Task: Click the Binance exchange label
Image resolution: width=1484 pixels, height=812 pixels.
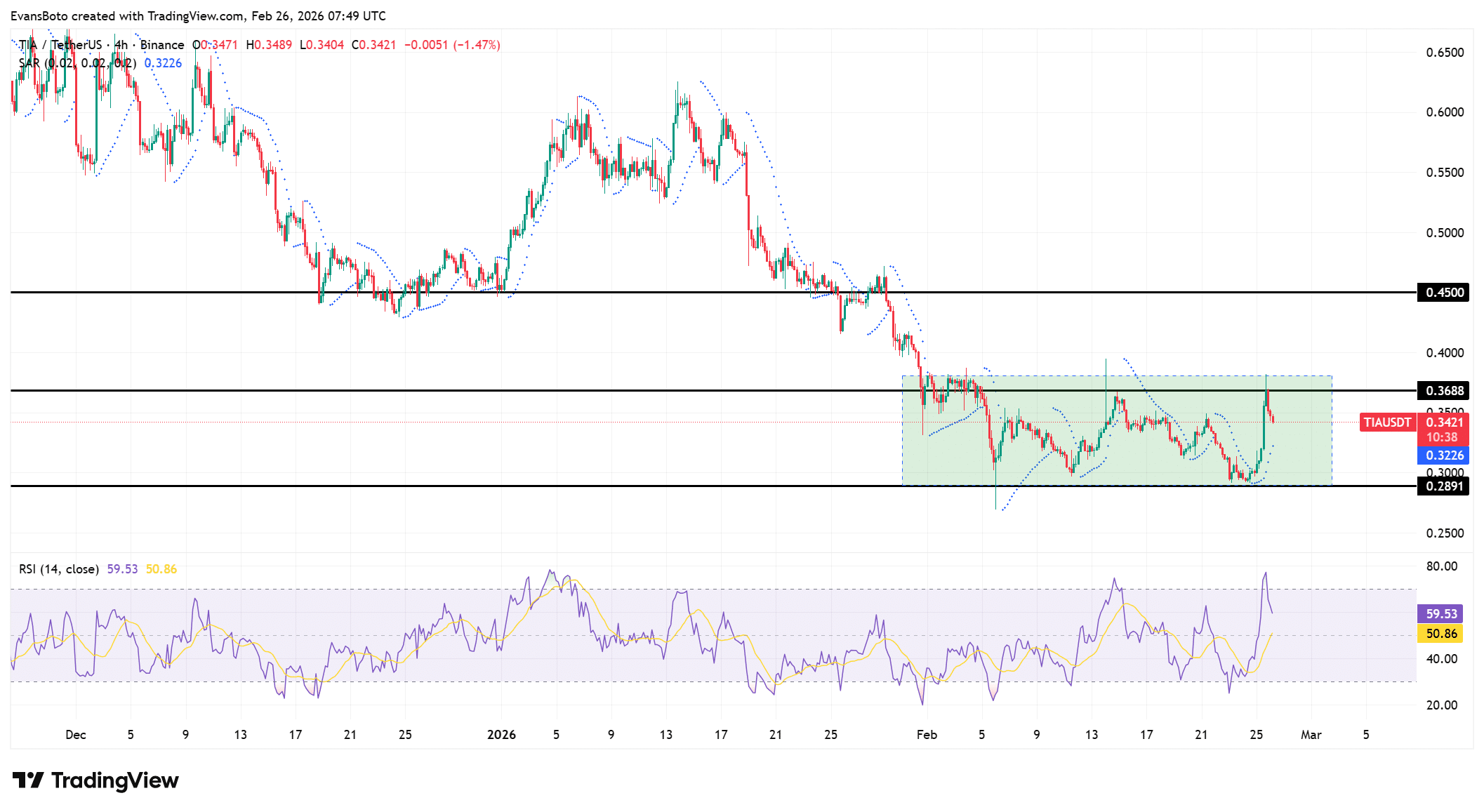Action: 160,44
